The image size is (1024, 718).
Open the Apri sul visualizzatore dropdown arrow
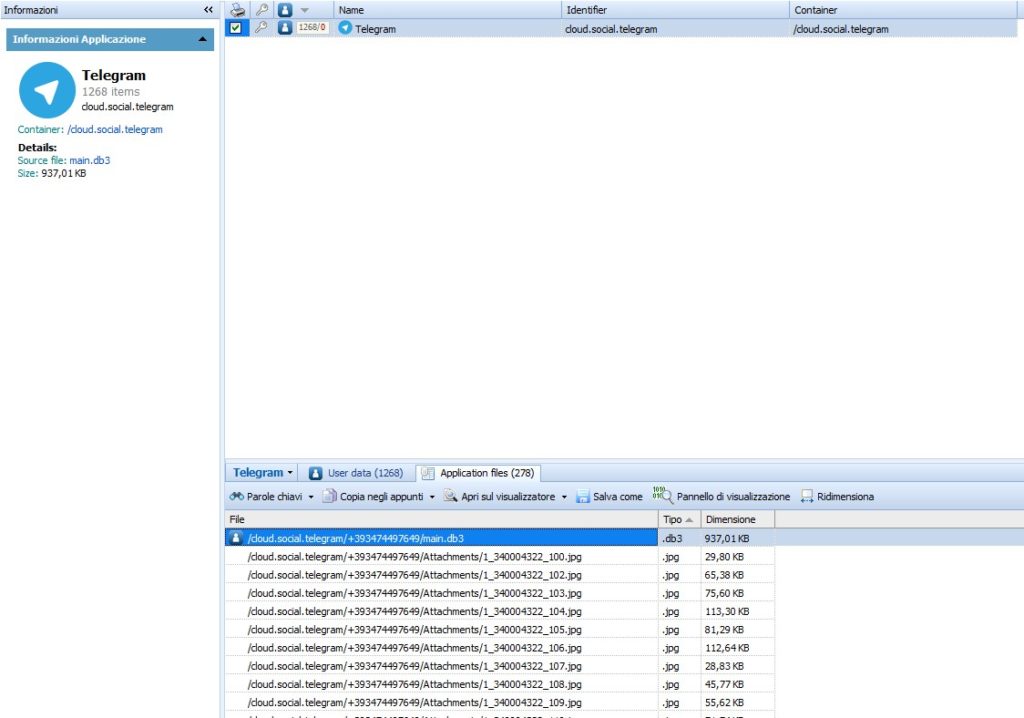[564, 497]
